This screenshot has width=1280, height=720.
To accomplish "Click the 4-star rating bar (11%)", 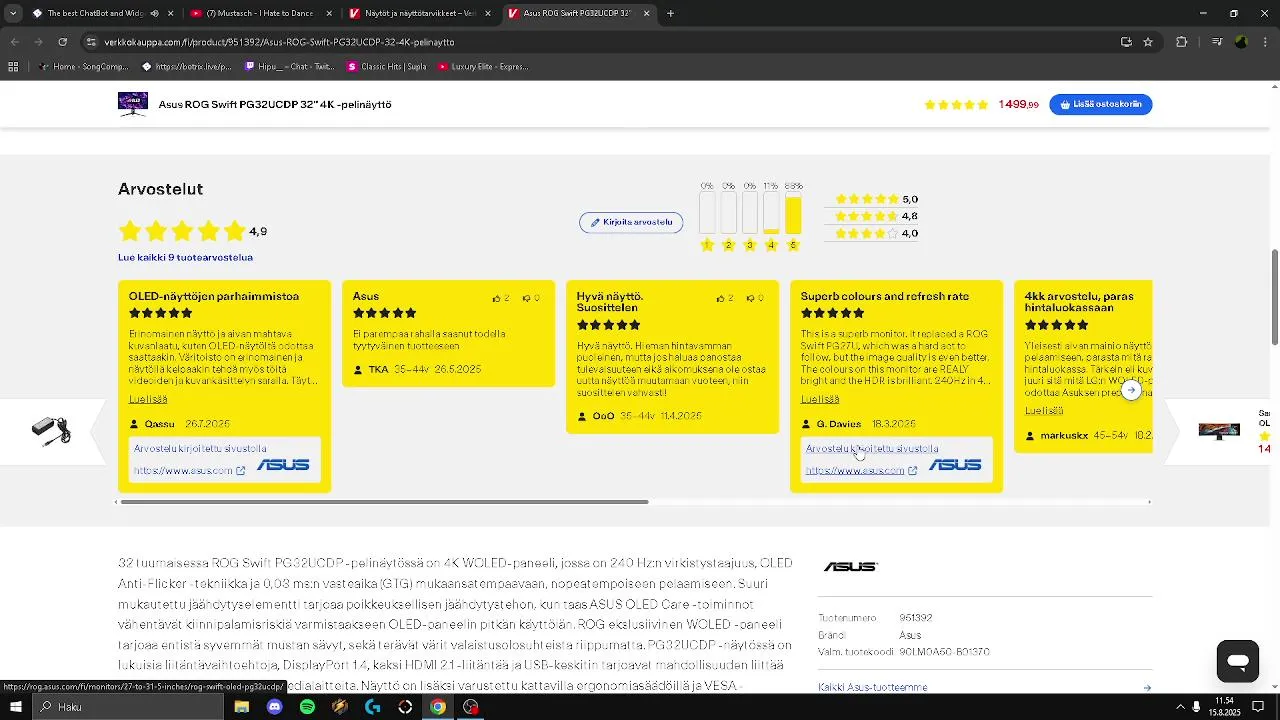I will tap(771, 213).
